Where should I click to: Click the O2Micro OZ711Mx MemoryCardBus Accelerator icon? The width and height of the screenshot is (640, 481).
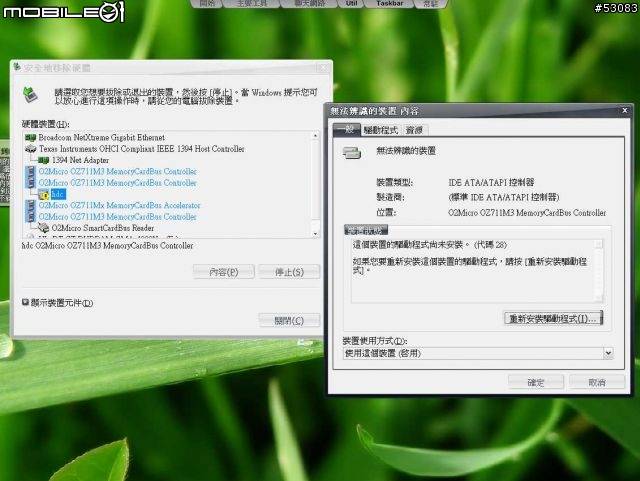click(x=31, y=205)
